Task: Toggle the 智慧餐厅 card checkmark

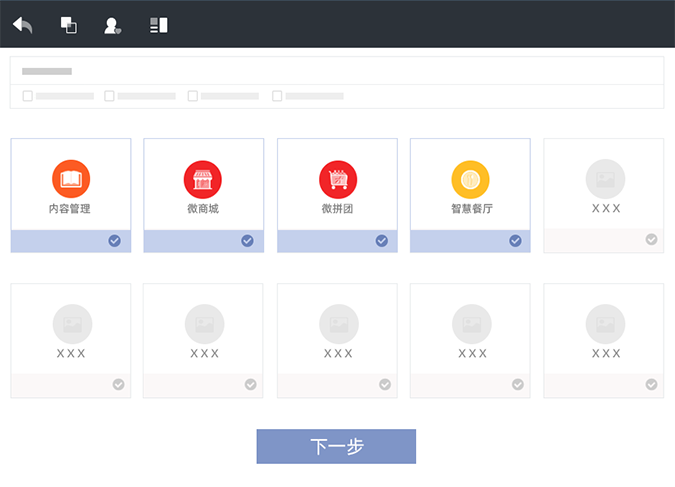Action: coord(515,241)
